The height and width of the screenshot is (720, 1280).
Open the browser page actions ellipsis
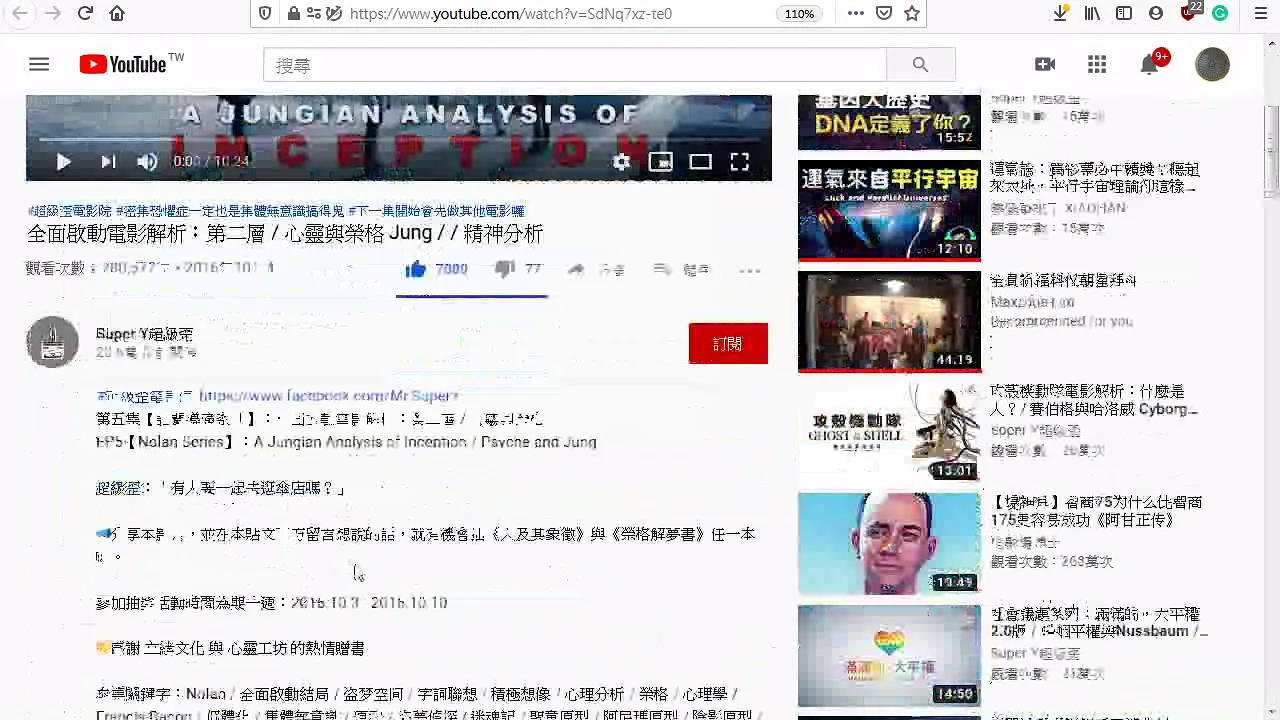(855, 14)
